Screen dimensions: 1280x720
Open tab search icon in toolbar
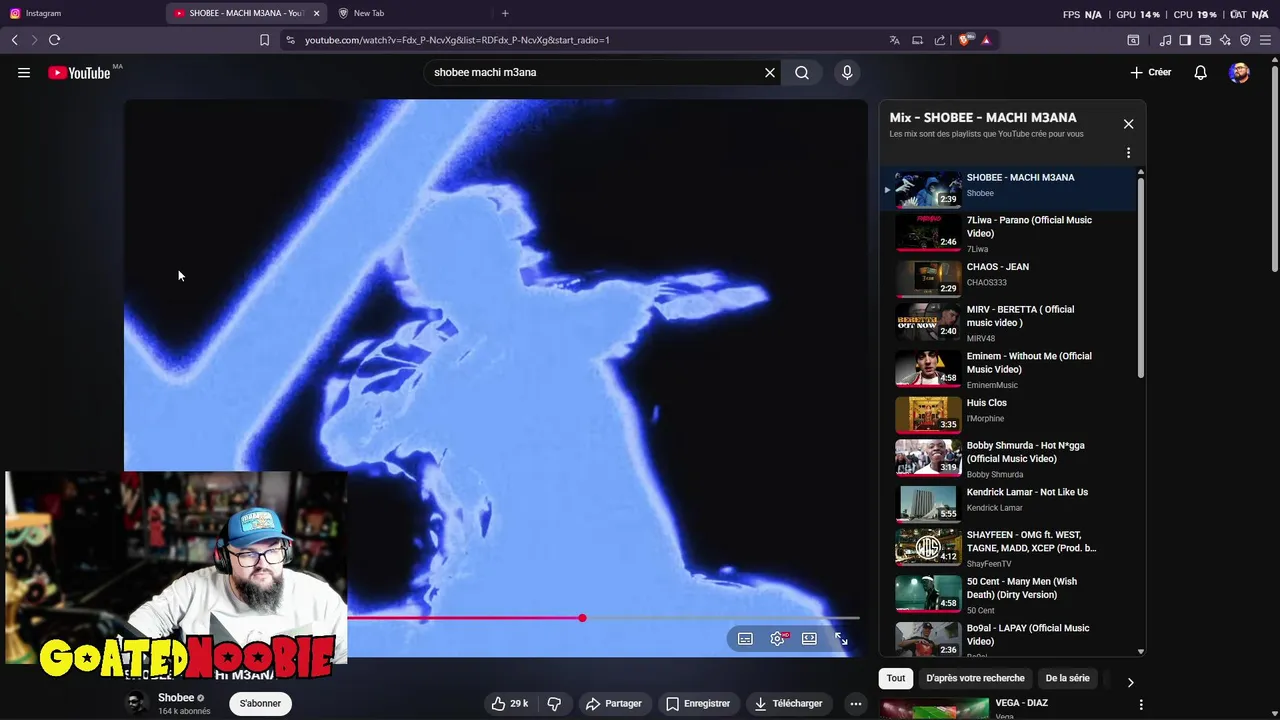(1133, 40)
